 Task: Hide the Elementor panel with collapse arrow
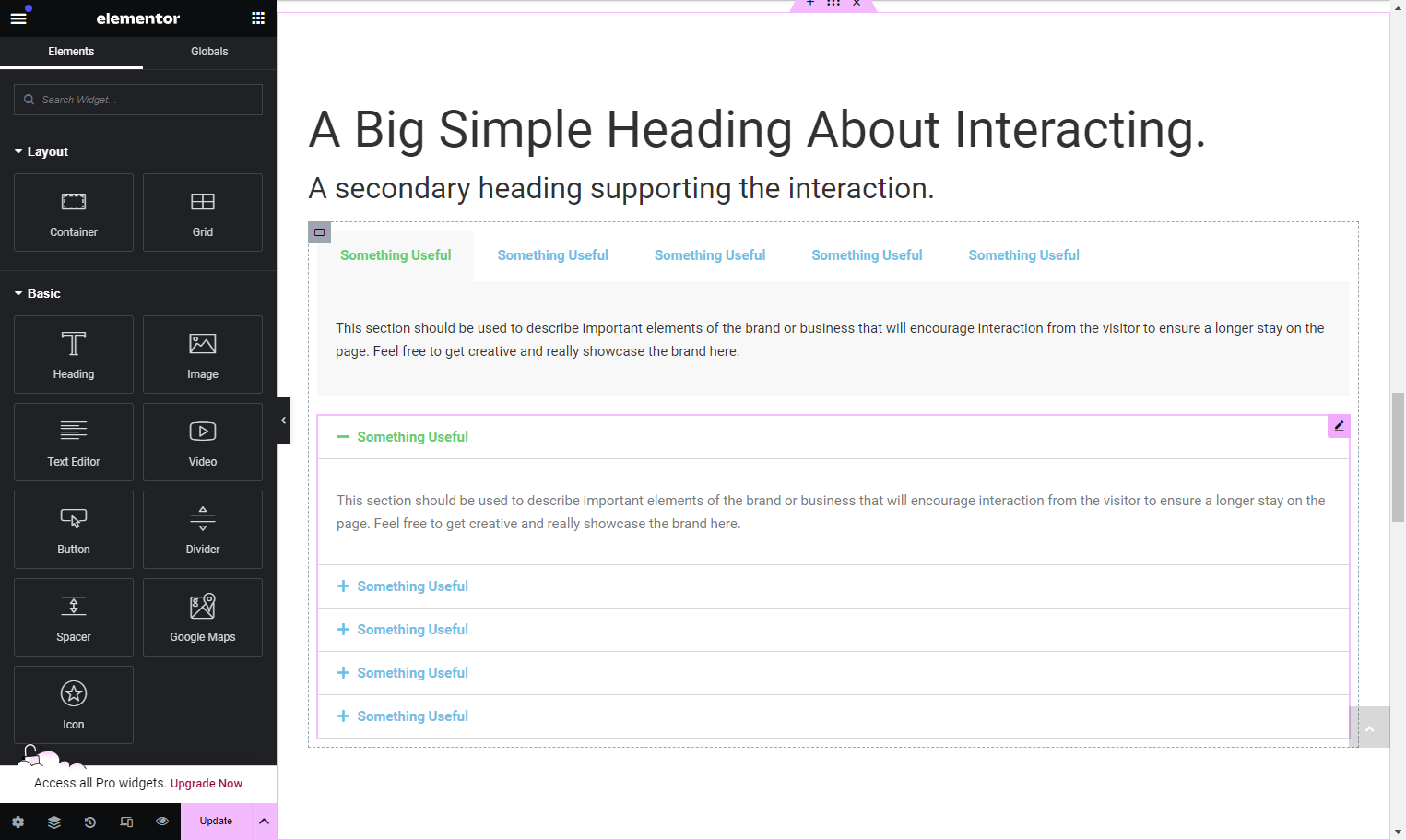point(283,420)
